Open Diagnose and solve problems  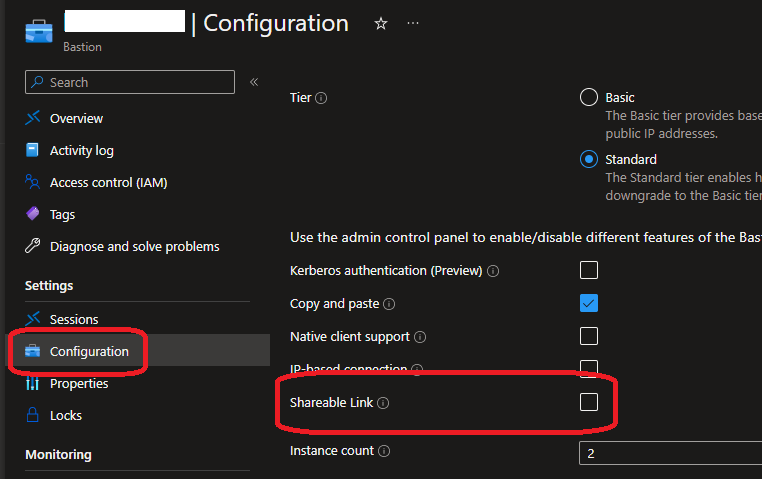[x=134, y=246]
